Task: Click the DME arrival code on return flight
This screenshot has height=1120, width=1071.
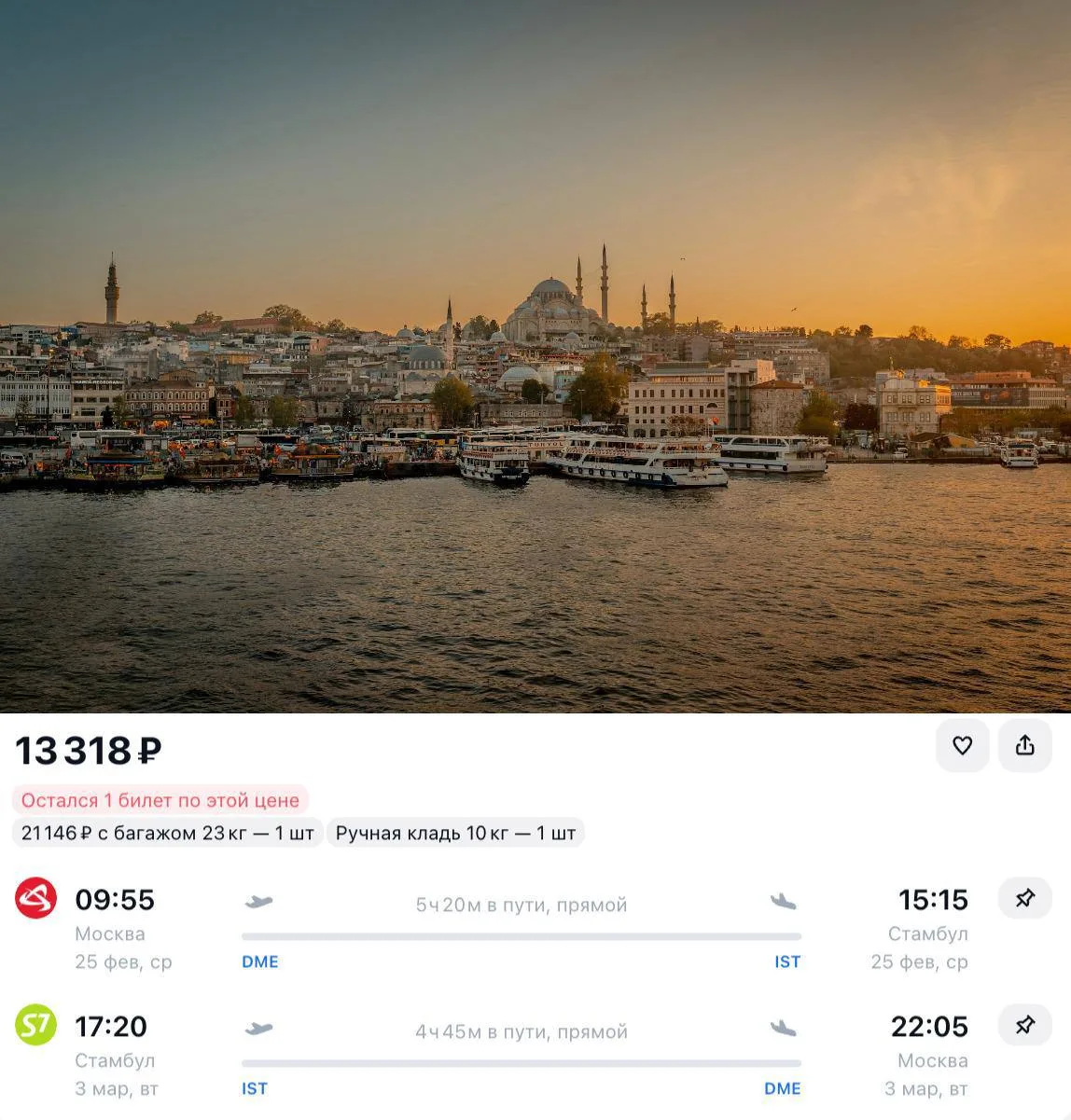Action: point(783,1088)
